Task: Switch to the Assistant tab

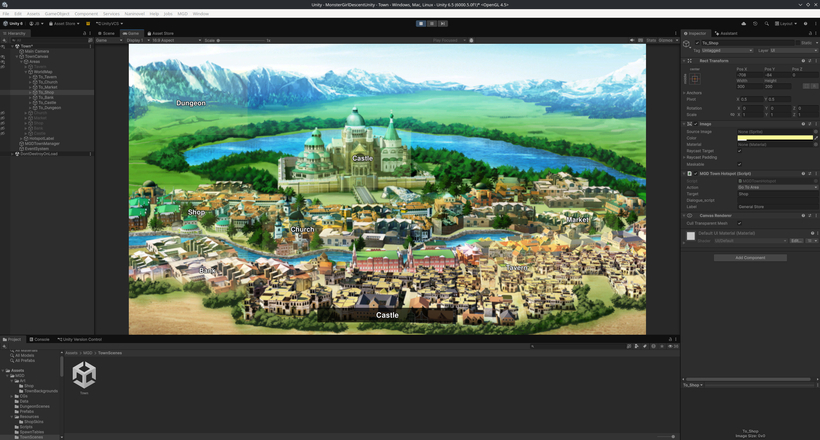Action: (726, 33)
